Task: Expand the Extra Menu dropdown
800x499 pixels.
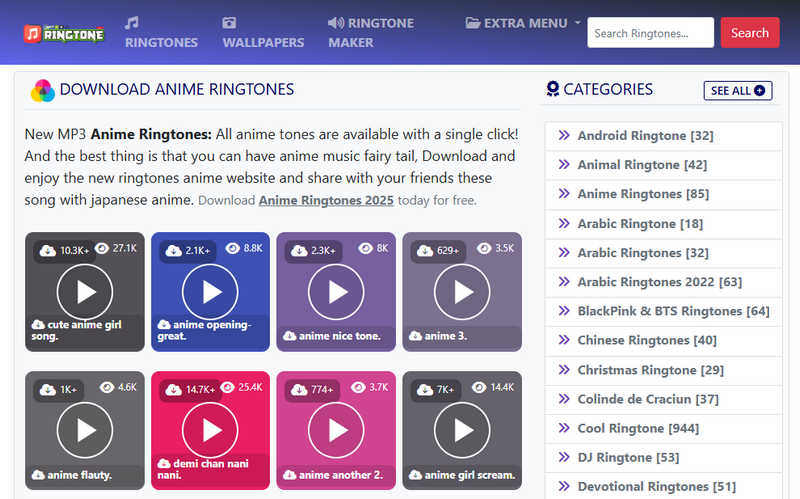Action: [523, 23]
